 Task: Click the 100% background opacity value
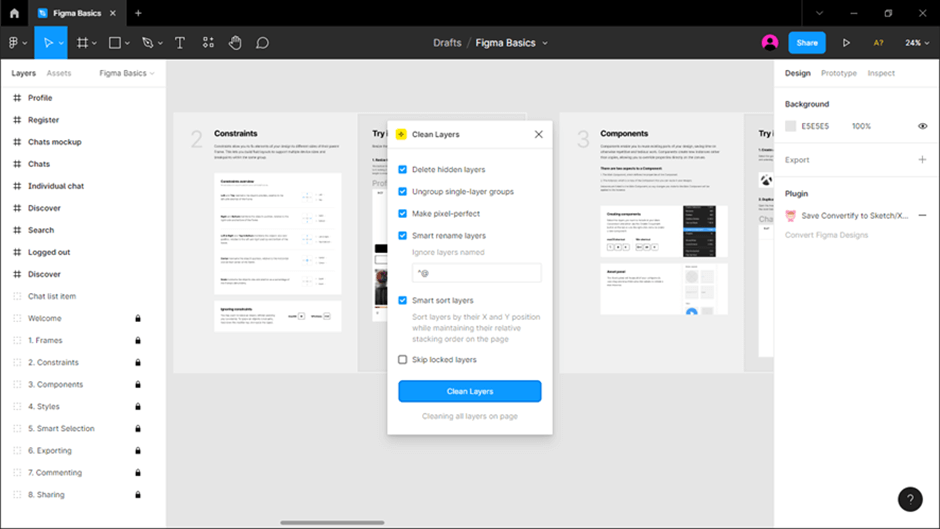(x=861, y=126)
